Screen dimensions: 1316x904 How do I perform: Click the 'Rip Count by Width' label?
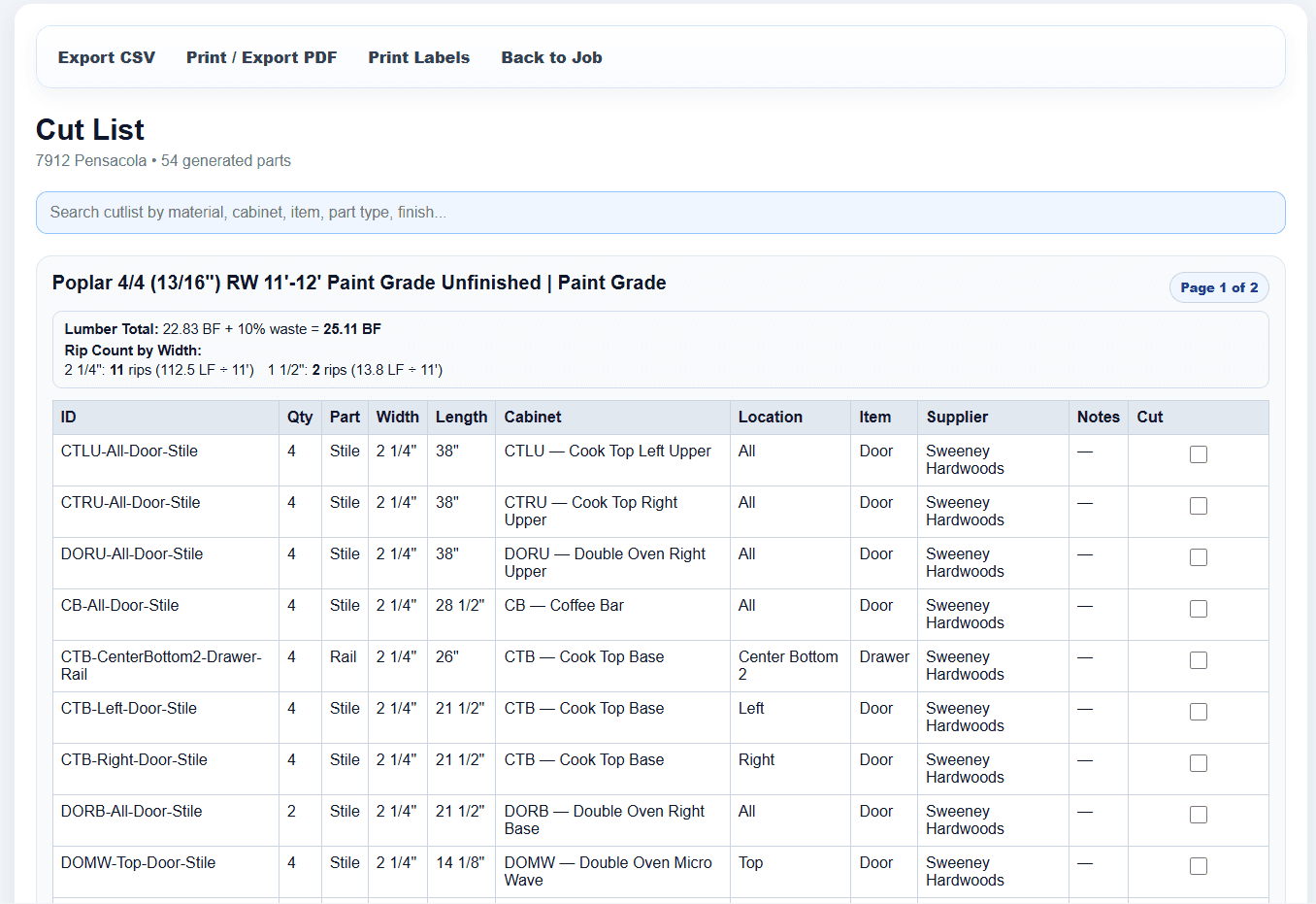(x=133, y=351)
